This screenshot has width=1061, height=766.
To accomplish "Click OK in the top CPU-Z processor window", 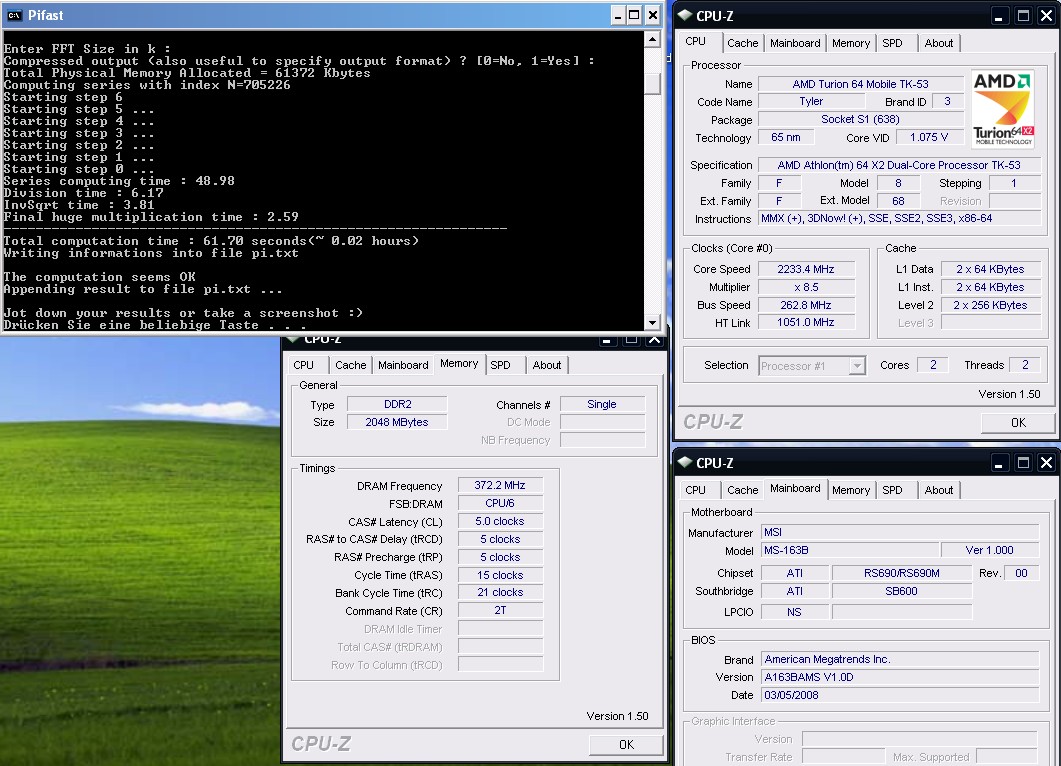I will (x=1018, y=422).
